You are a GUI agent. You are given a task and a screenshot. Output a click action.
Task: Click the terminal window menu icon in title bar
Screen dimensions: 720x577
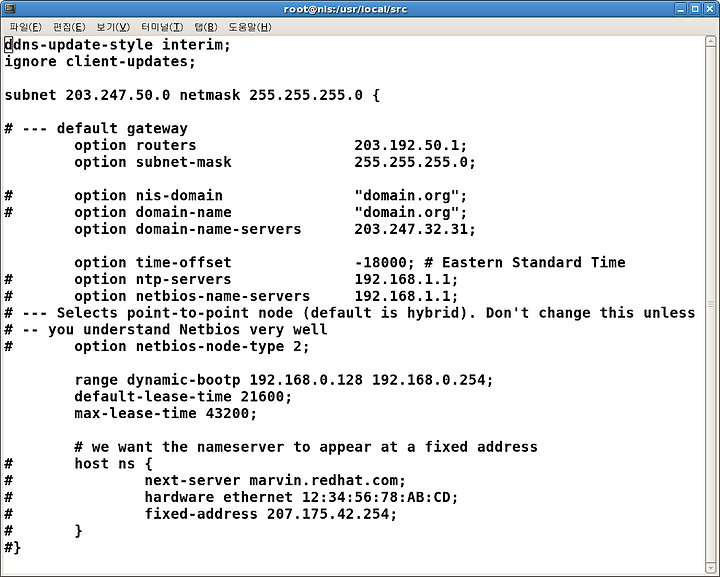[x=9, y=8]
